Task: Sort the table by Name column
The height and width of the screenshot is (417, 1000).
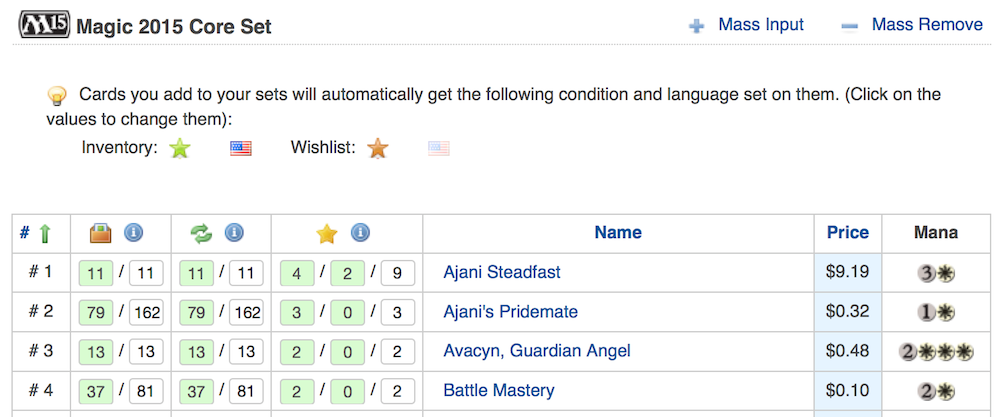Action: pos(617,233)
